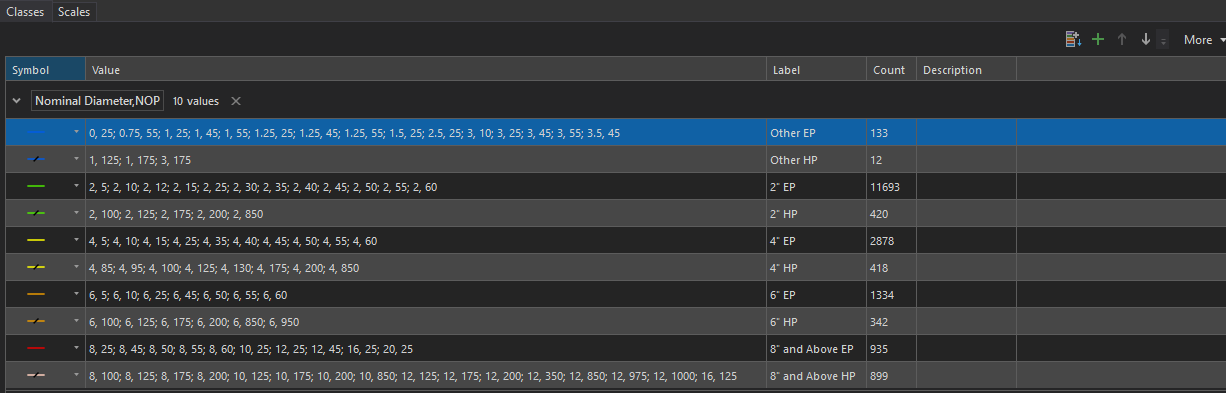Click the count cell '2878'
The width and height of the screenshot is (1226, 393).
pyautogui.click(x=891, y=240)
